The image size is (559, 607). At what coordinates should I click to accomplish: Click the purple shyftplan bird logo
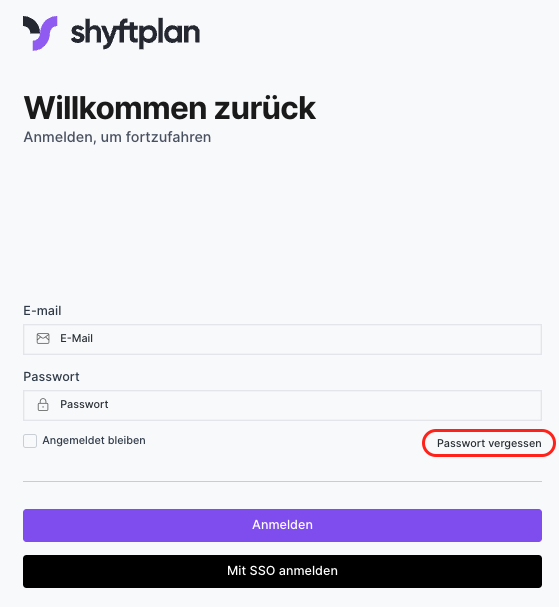40,33
